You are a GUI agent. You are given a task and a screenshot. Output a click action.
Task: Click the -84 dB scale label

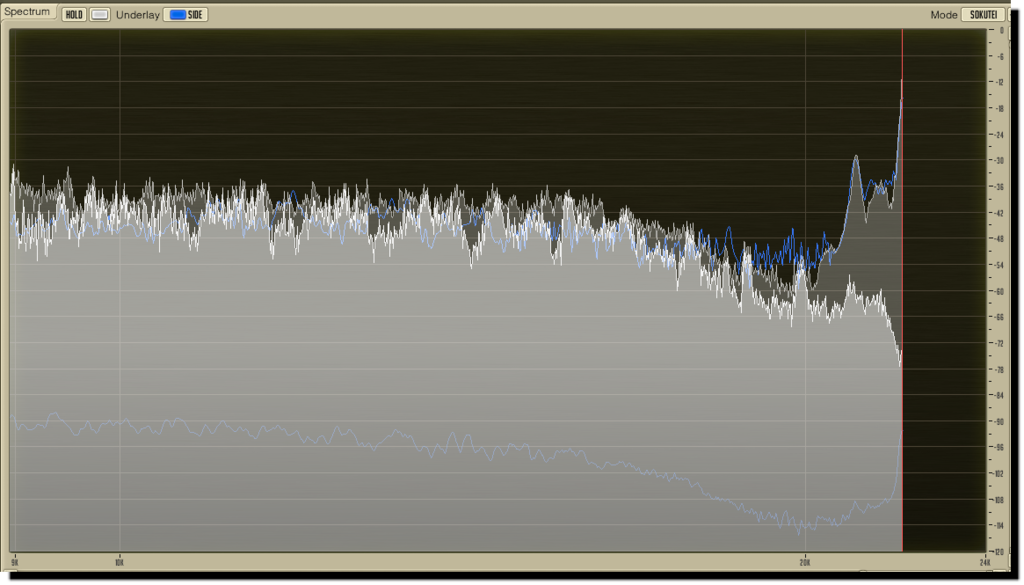1000,396
